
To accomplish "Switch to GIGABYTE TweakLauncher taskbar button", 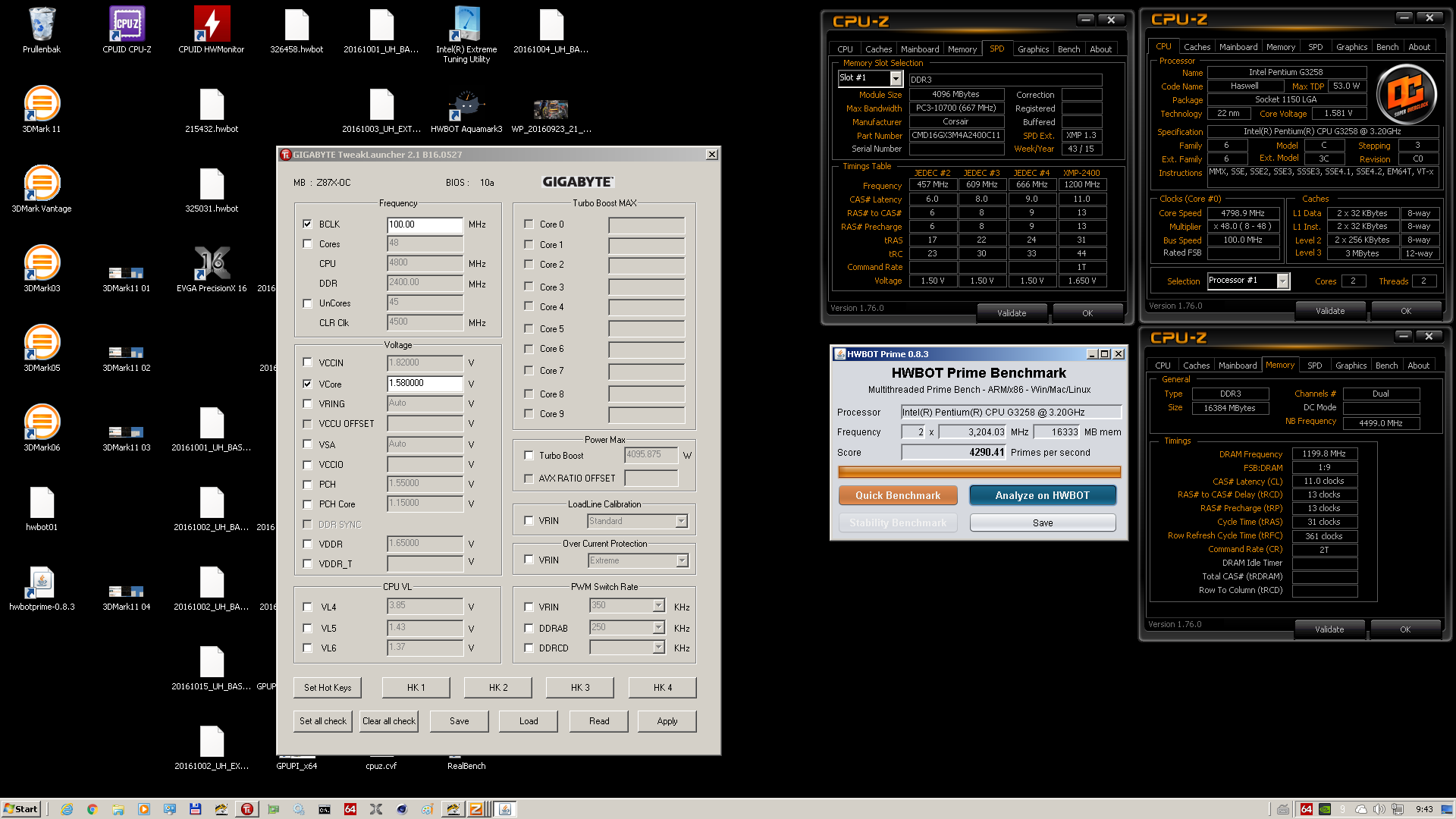I will [246, 809].
